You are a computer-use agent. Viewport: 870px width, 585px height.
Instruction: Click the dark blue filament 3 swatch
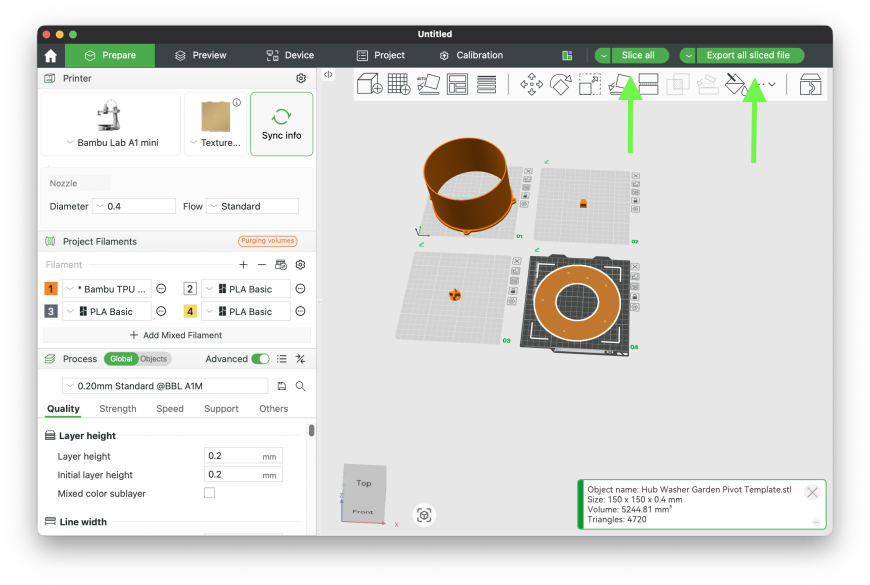pyautogui.click(x=50, y=311)
